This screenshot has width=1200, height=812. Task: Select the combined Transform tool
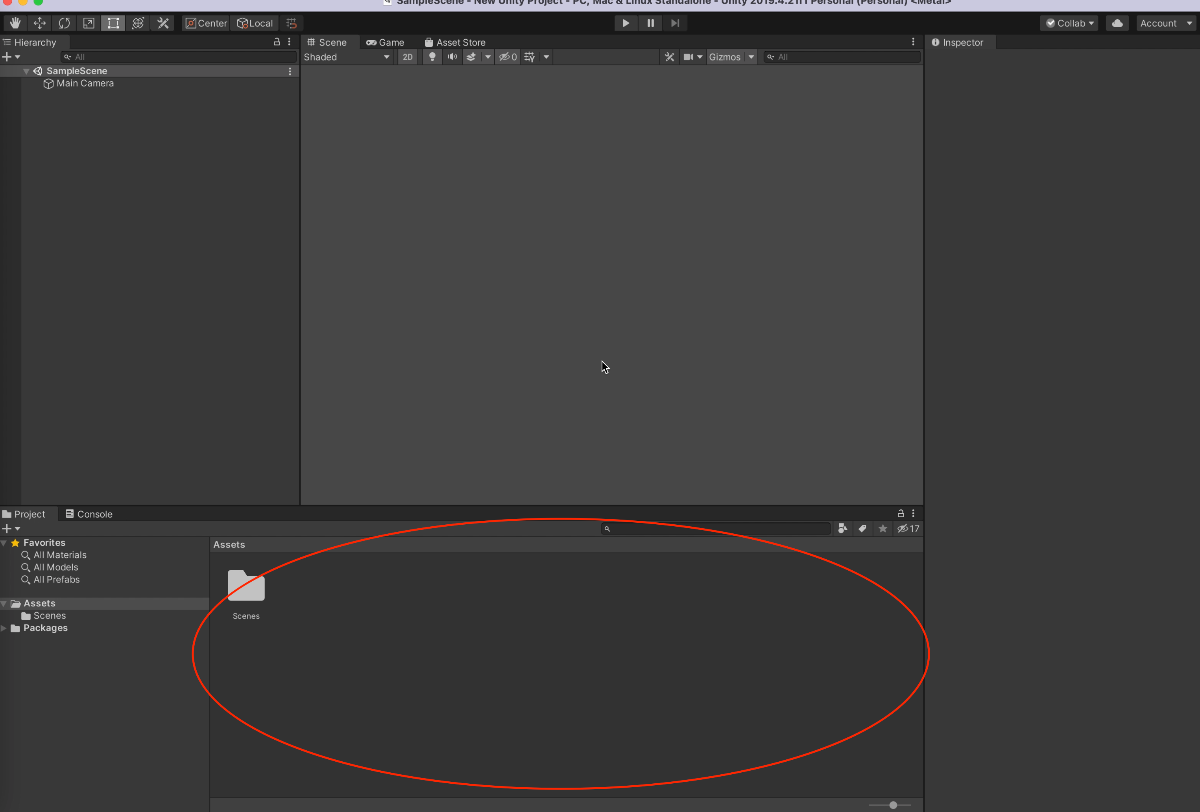[138, 23]
